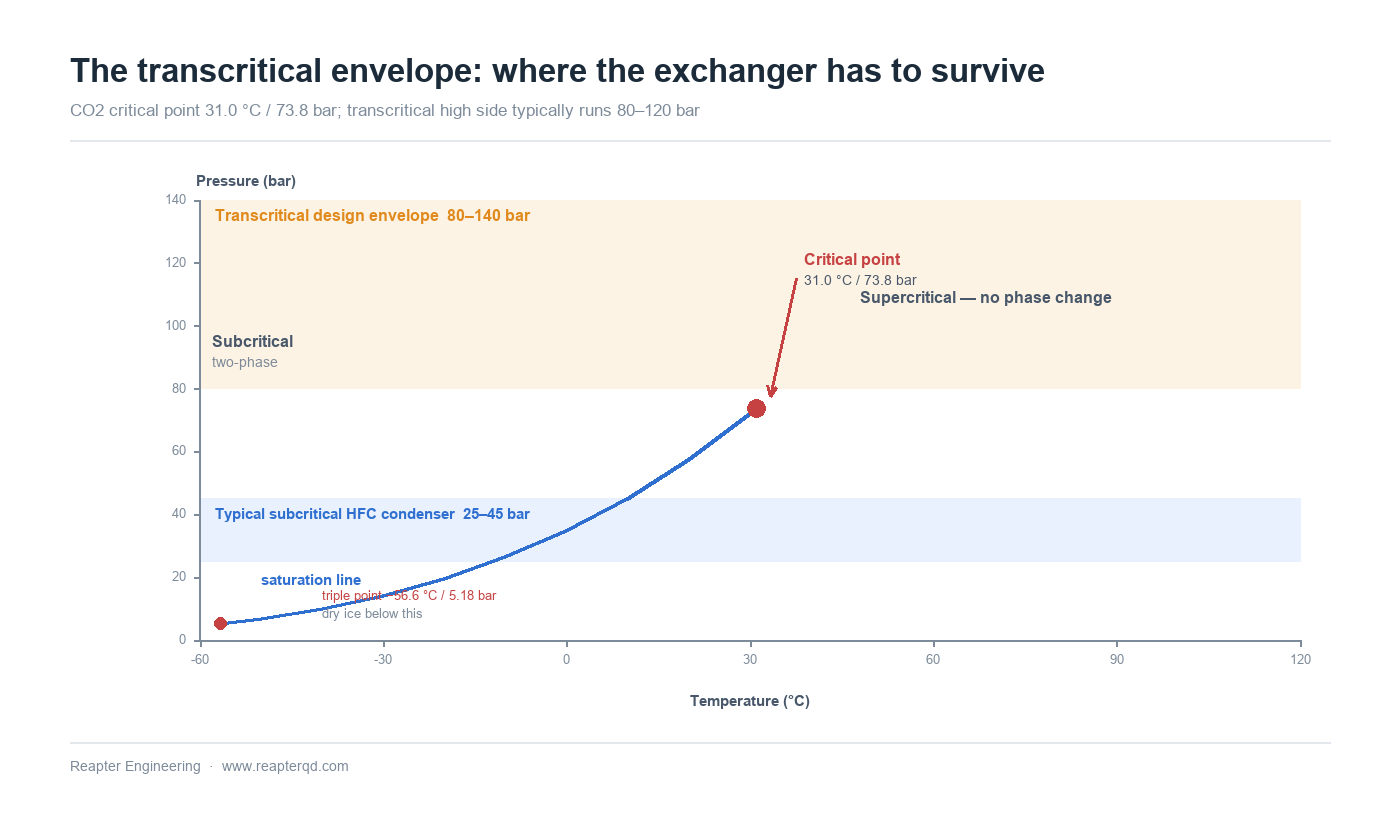Click the triple point temperature annotation
The image size is (1400, 820).
409,595
